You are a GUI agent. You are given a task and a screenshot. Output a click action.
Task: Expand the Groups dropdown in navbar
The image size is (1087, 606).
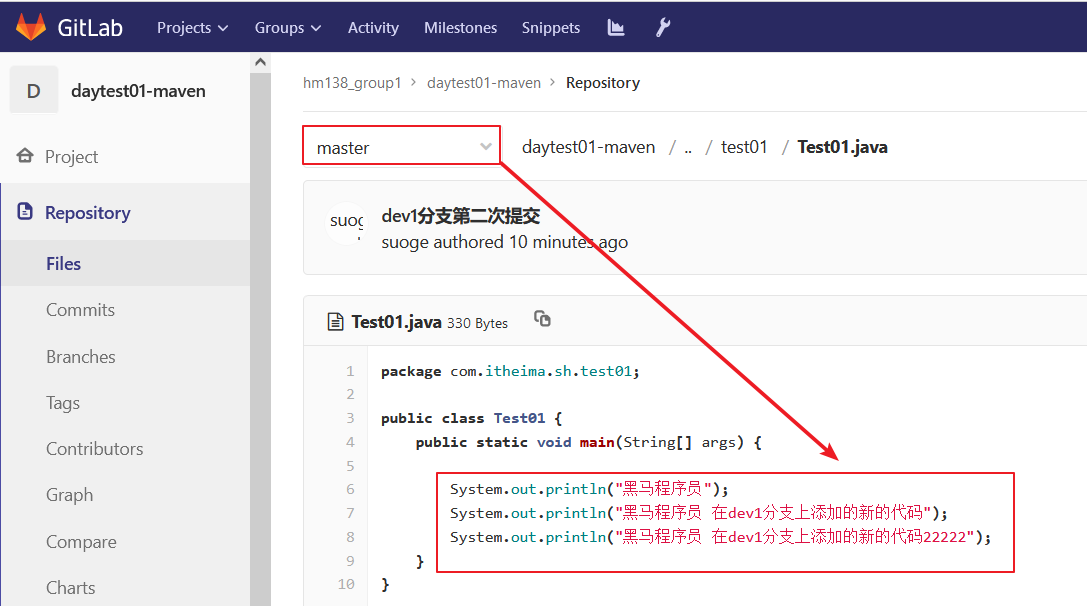287,28
